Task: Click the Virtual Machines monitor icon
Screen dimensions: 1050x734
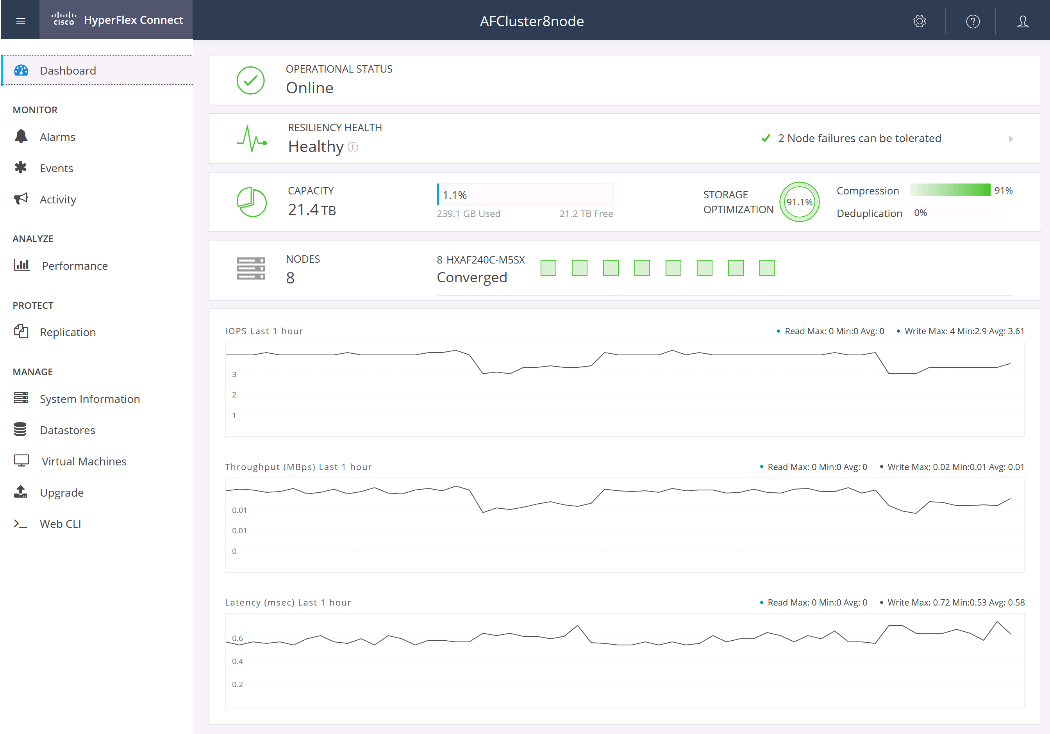Action: tap(21, 461)
